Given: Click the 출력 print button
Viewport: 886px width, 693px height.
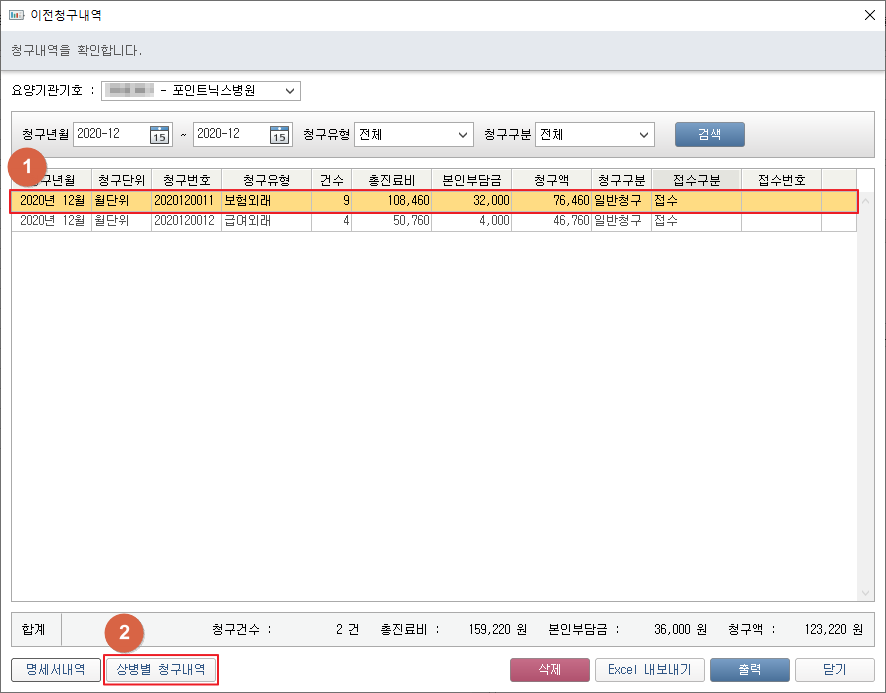Looking at the screenshot, I should [749, 669].
